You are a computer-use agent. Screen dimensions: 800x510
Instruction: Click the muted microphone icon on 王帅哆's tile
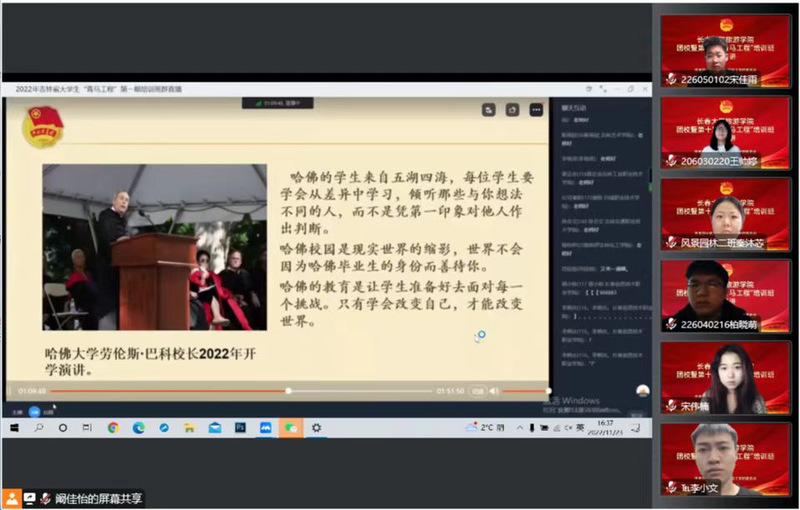pyautogui.click(x=671, y=161)
